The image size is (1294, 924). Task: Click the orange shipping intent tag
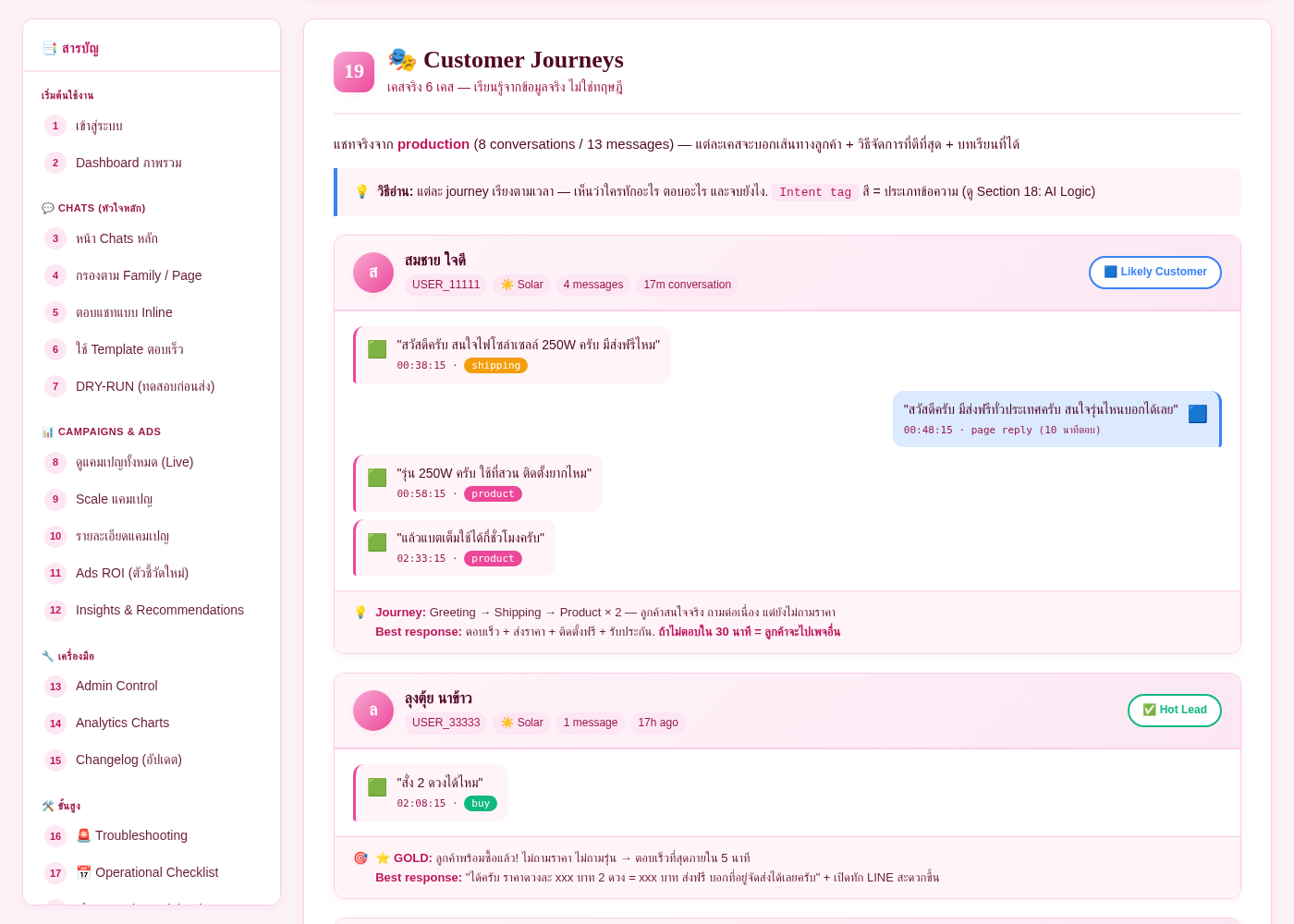[x=495, y=366]
